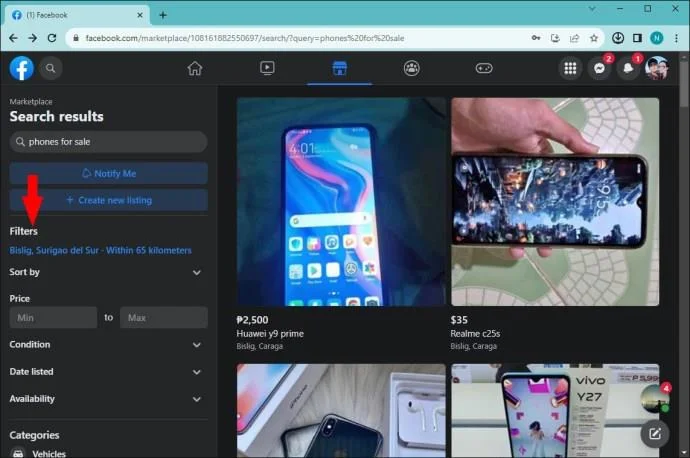The width and height of the screenshot is (690, 458).
Task: Open the Huawei y9 prime photo
Action: click(x=341, y=202)
